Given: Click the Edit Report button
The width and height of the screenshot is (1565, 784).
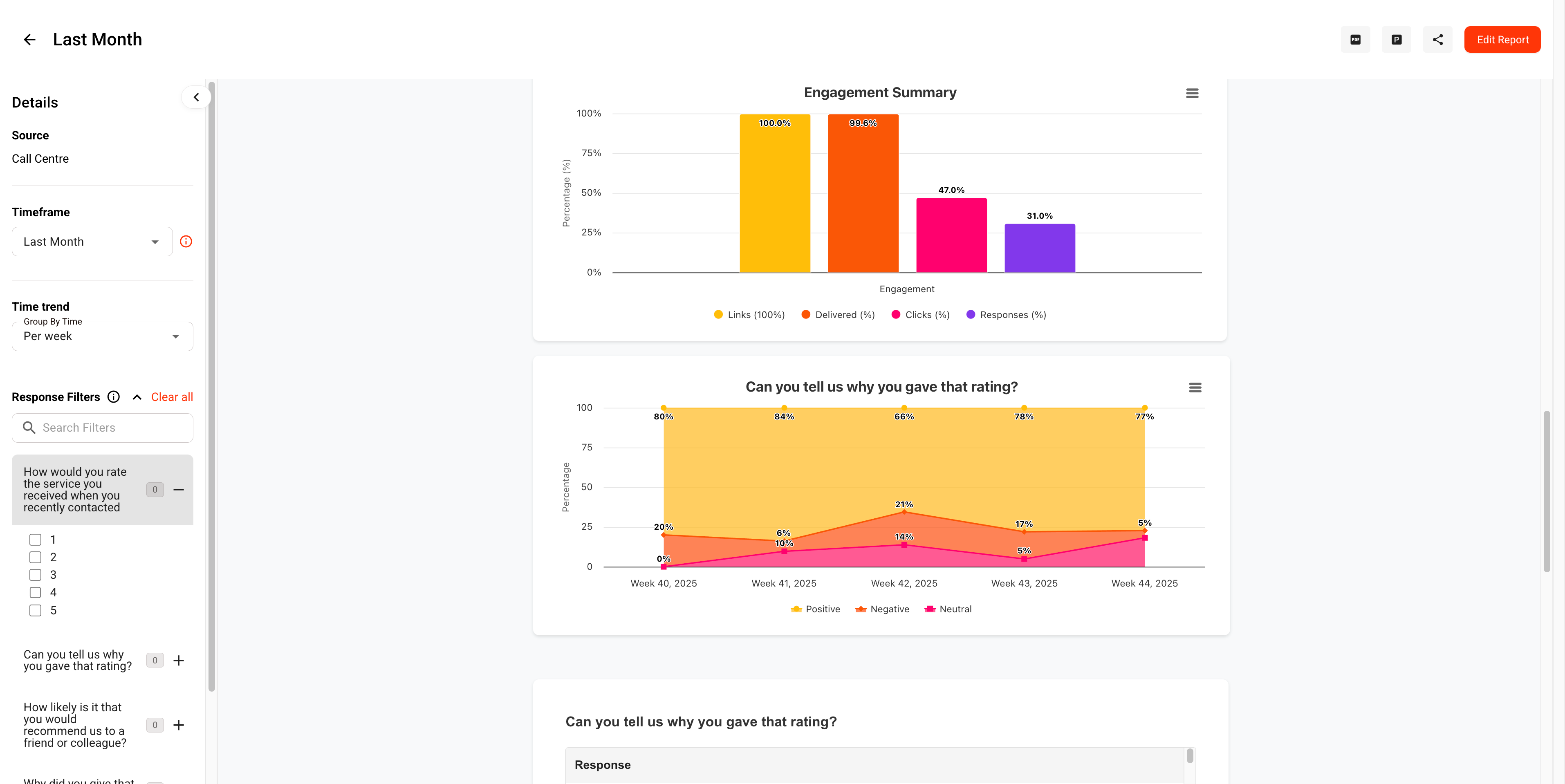Looking at the screenshot, I should [1502, 40].
